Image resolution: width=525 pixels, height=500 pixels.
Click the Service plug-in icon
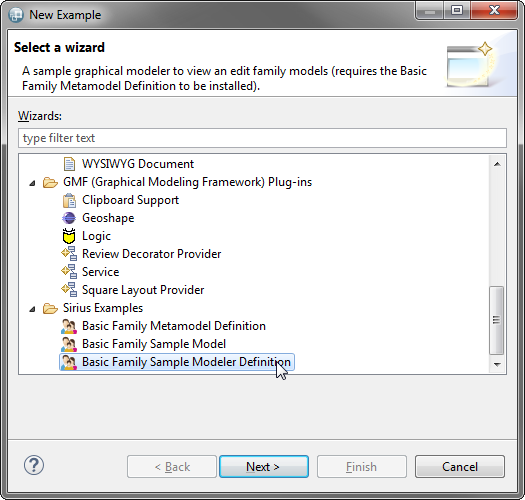coord(69,272)
